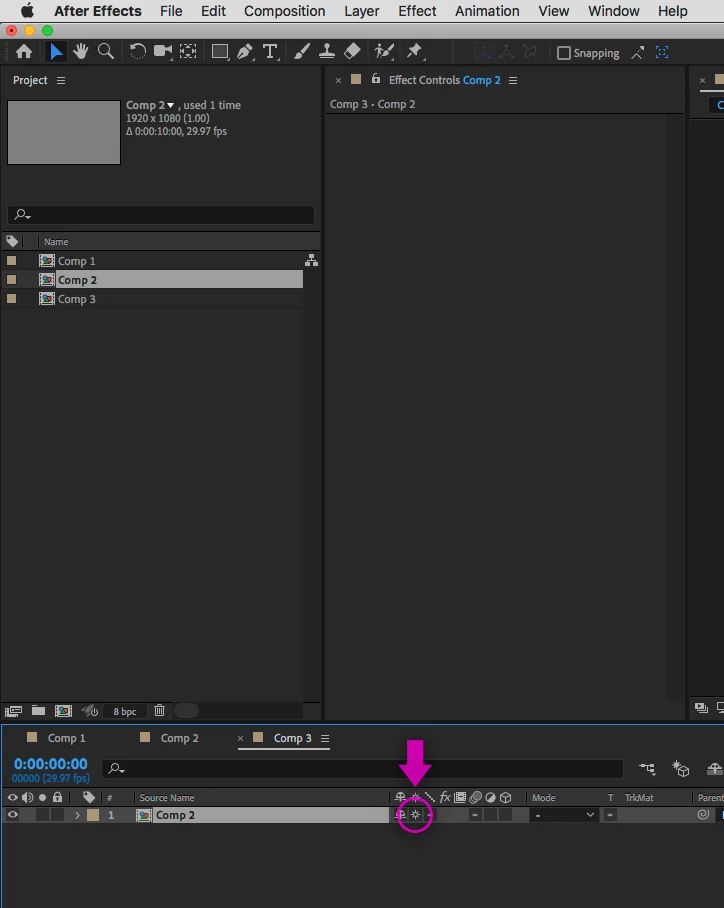Choose the Selection arrow tool

tap(56, 52)
